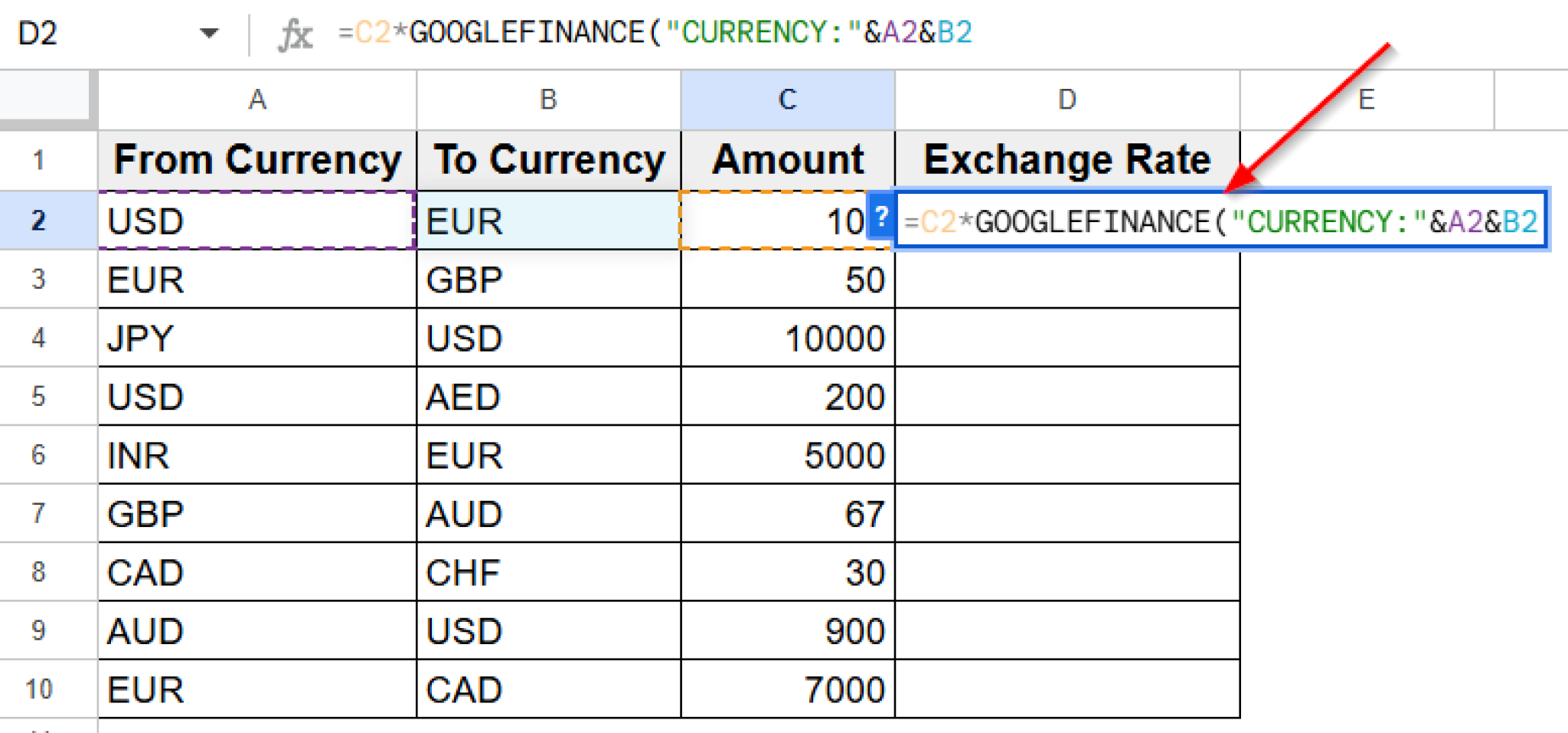The image size is (1568, 733).
Task: Open the Name Box dropdown arrow
Action: [208, 32]
